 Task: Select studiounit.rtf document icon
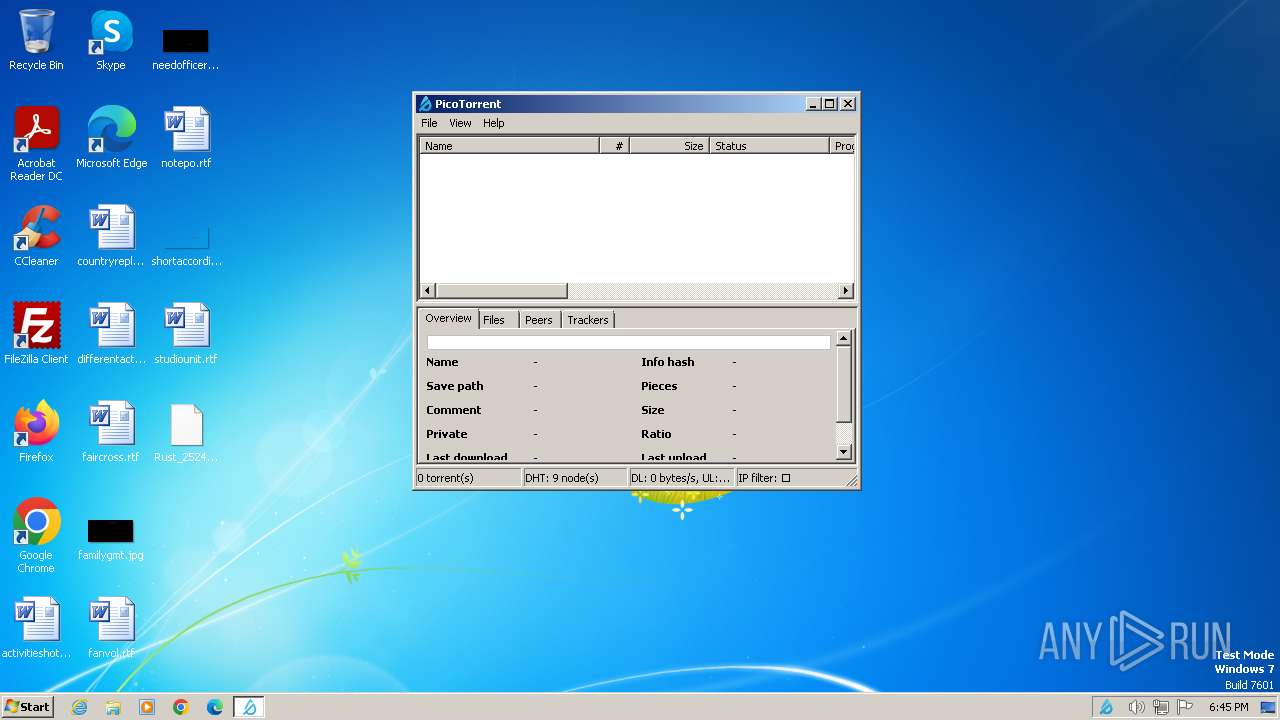click(186, 334)
